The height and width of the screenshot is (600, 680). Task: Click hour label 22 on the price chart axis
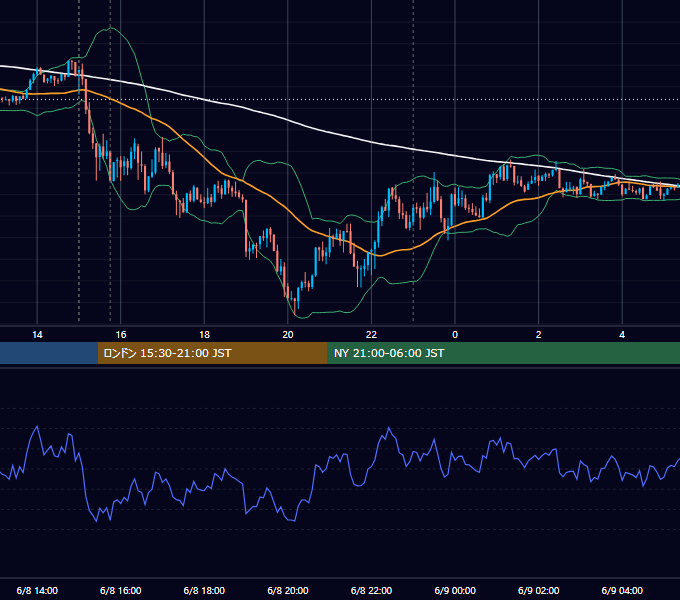click(371, 335)
